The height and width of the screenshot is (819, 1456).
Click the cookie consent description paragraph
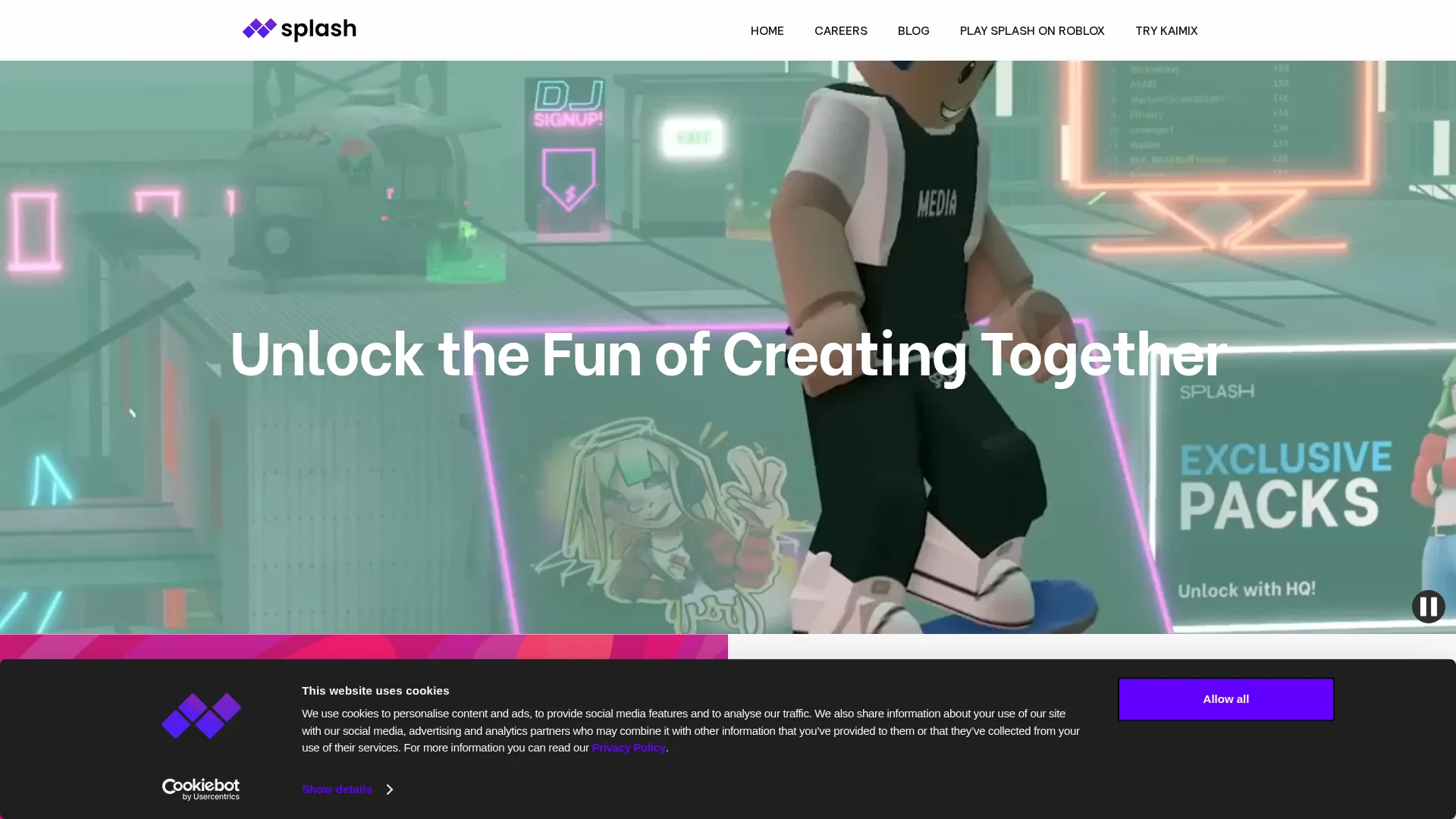pos(690,730)
